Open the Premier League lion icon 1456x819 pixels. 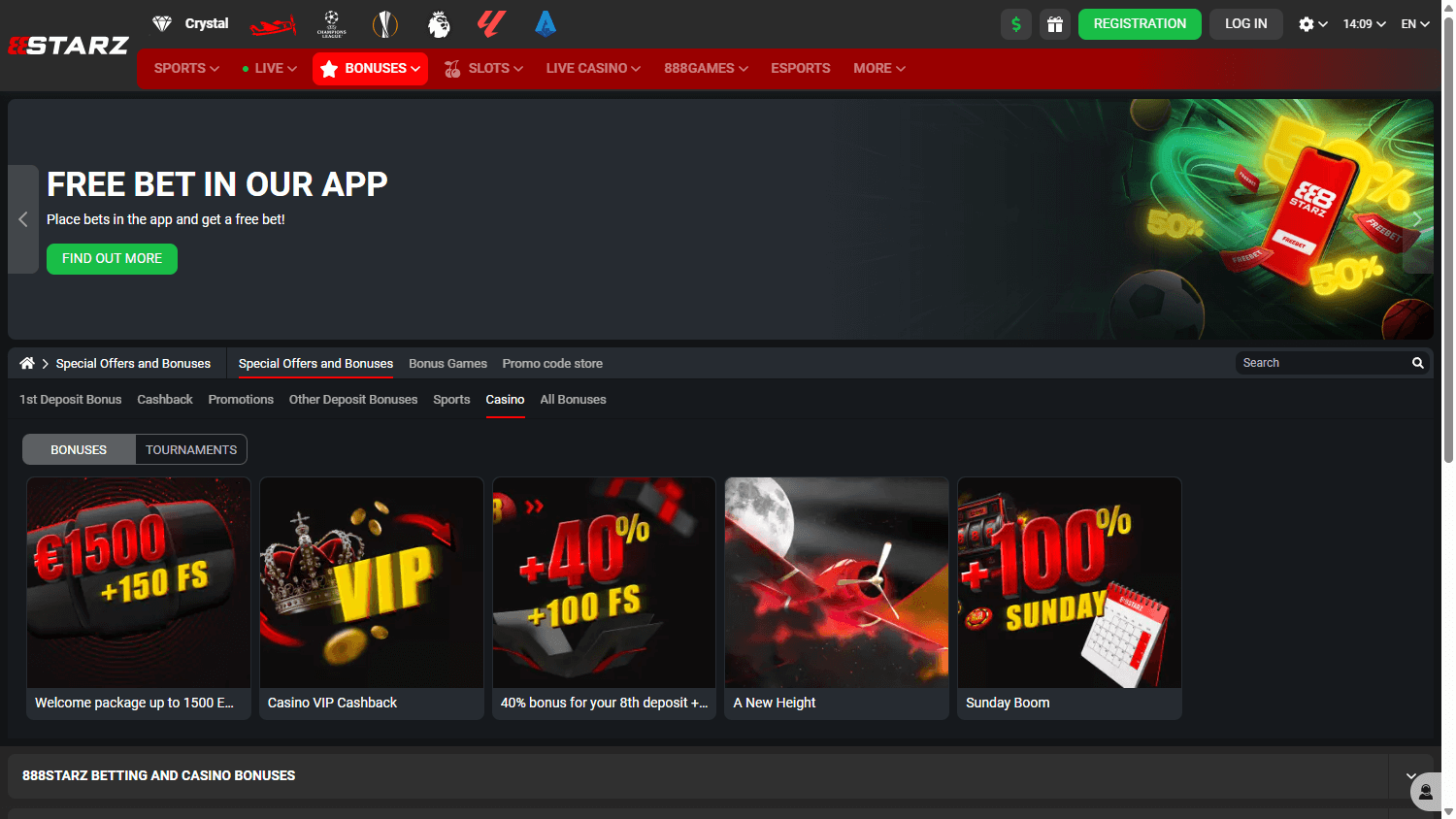tap(439, 24)
